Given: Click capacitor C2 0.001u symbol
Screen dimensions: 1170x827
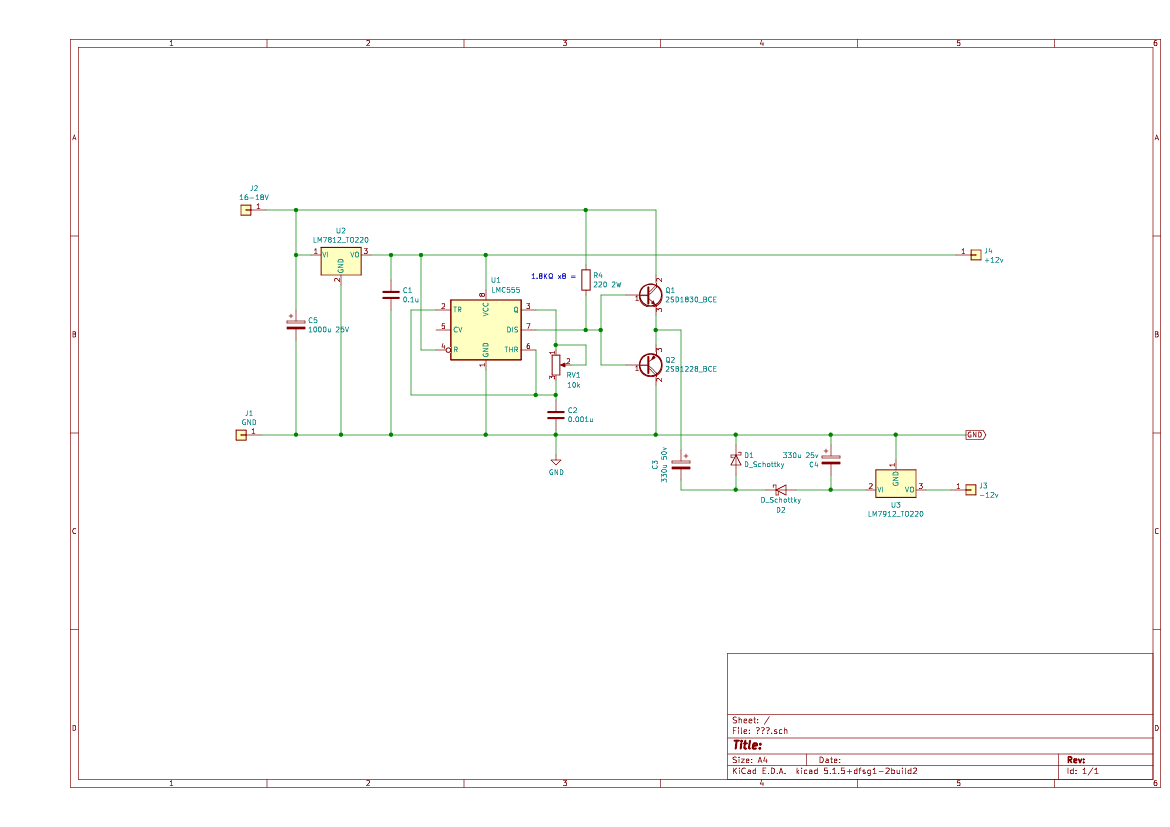Looking at the screenshot, I should [x=556, y=414].
